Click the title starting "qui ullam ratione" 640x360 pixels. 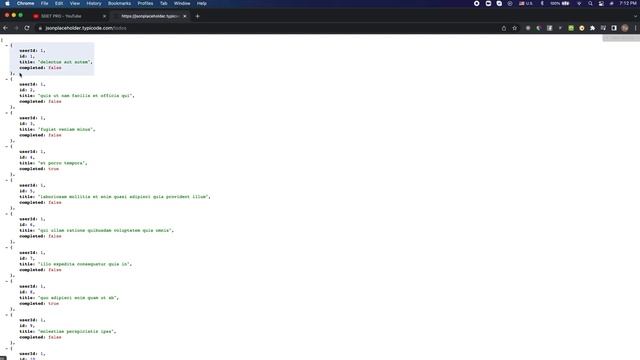pos(105,230)
